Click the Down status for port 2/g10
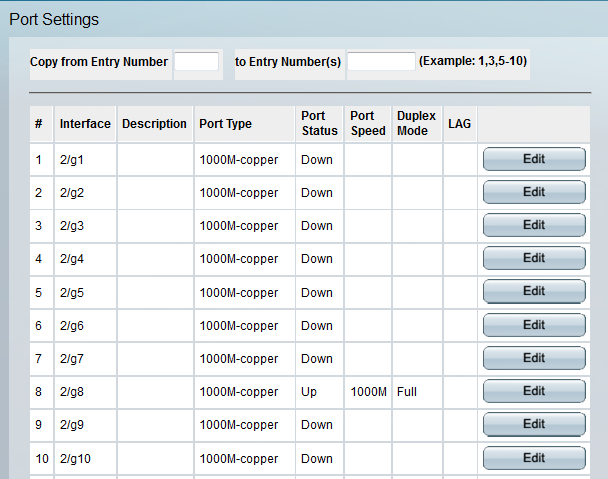 pos(317,459)
